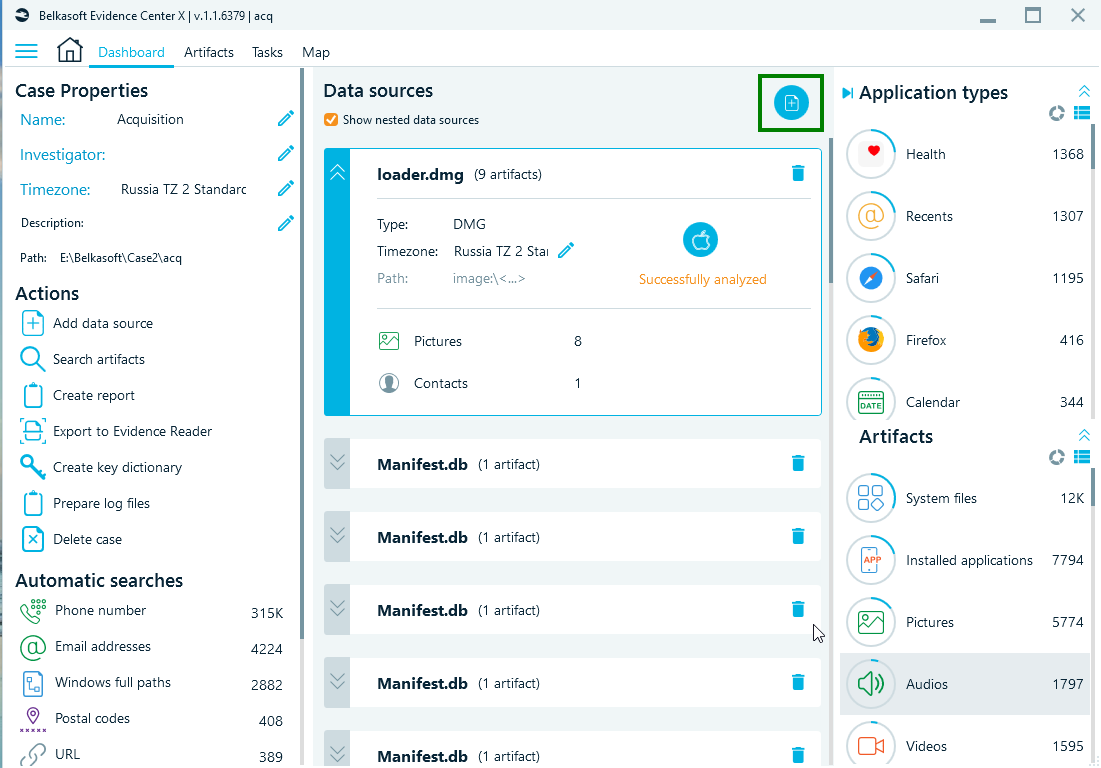
Task: Click Delete case action
Action: tap(72, 539)
